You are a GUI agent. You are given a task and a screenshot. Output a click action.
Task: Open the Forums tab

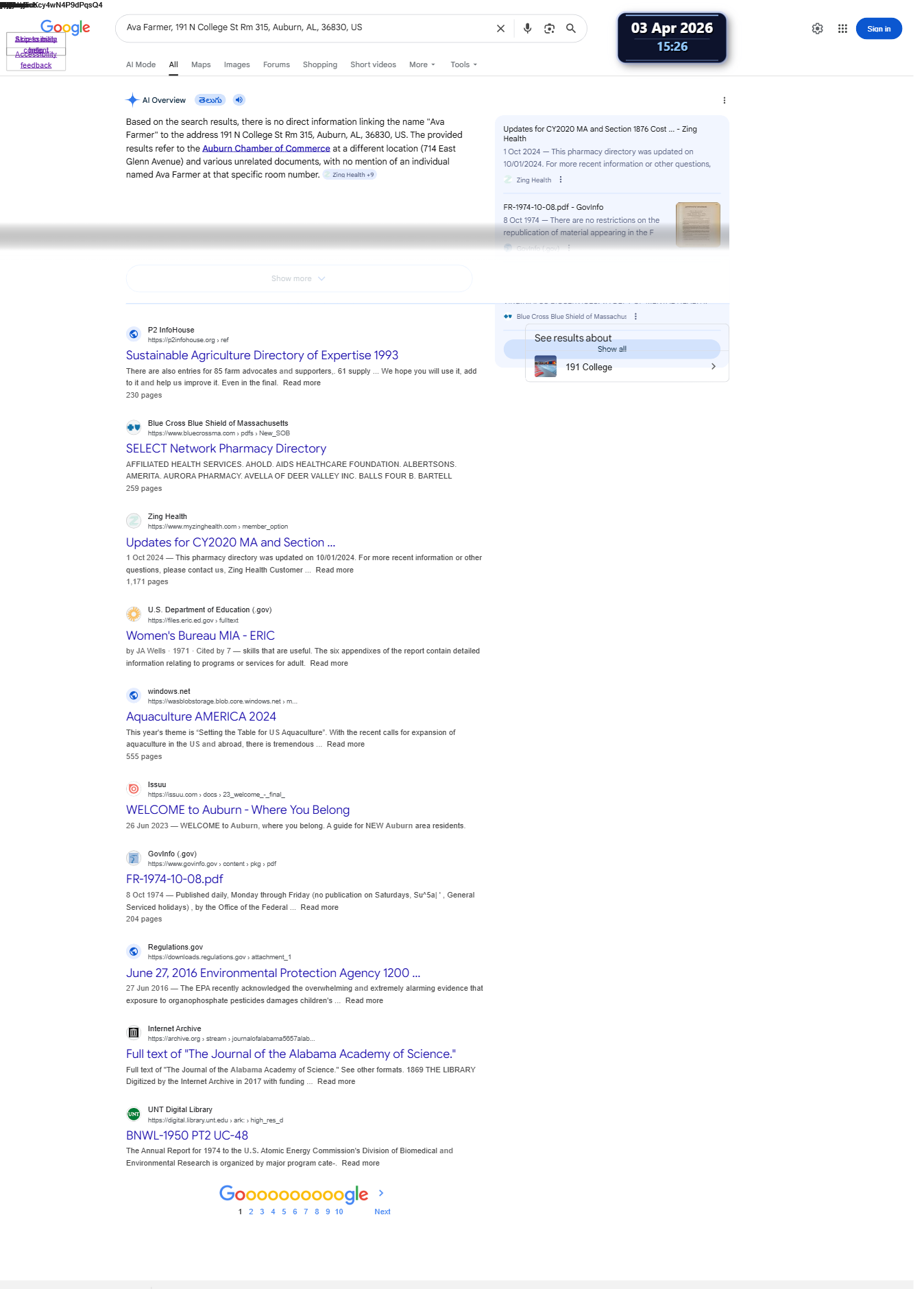click(x=276, y=64)
